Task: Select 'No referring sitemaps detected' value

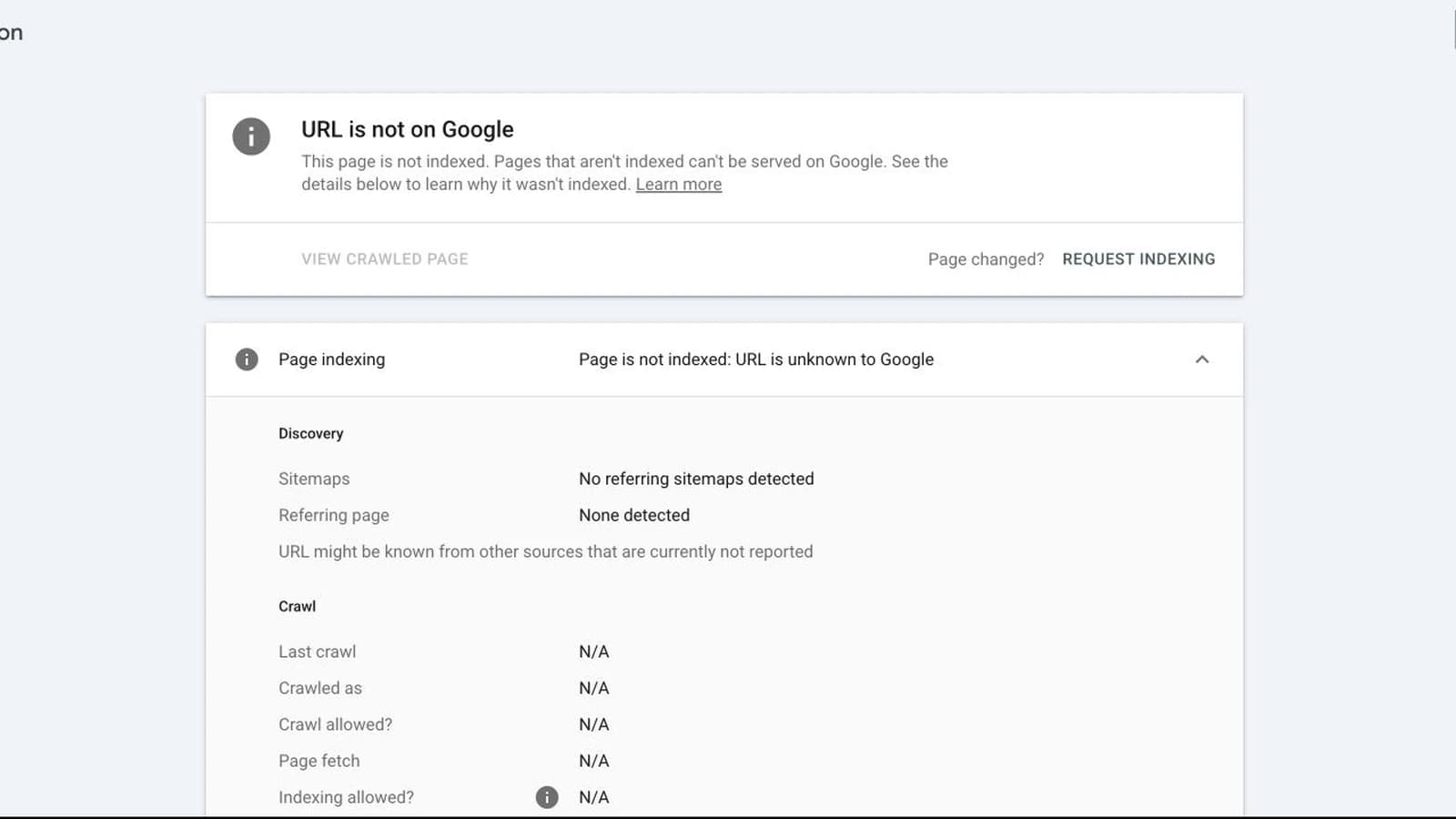Action: coord(696,479)
